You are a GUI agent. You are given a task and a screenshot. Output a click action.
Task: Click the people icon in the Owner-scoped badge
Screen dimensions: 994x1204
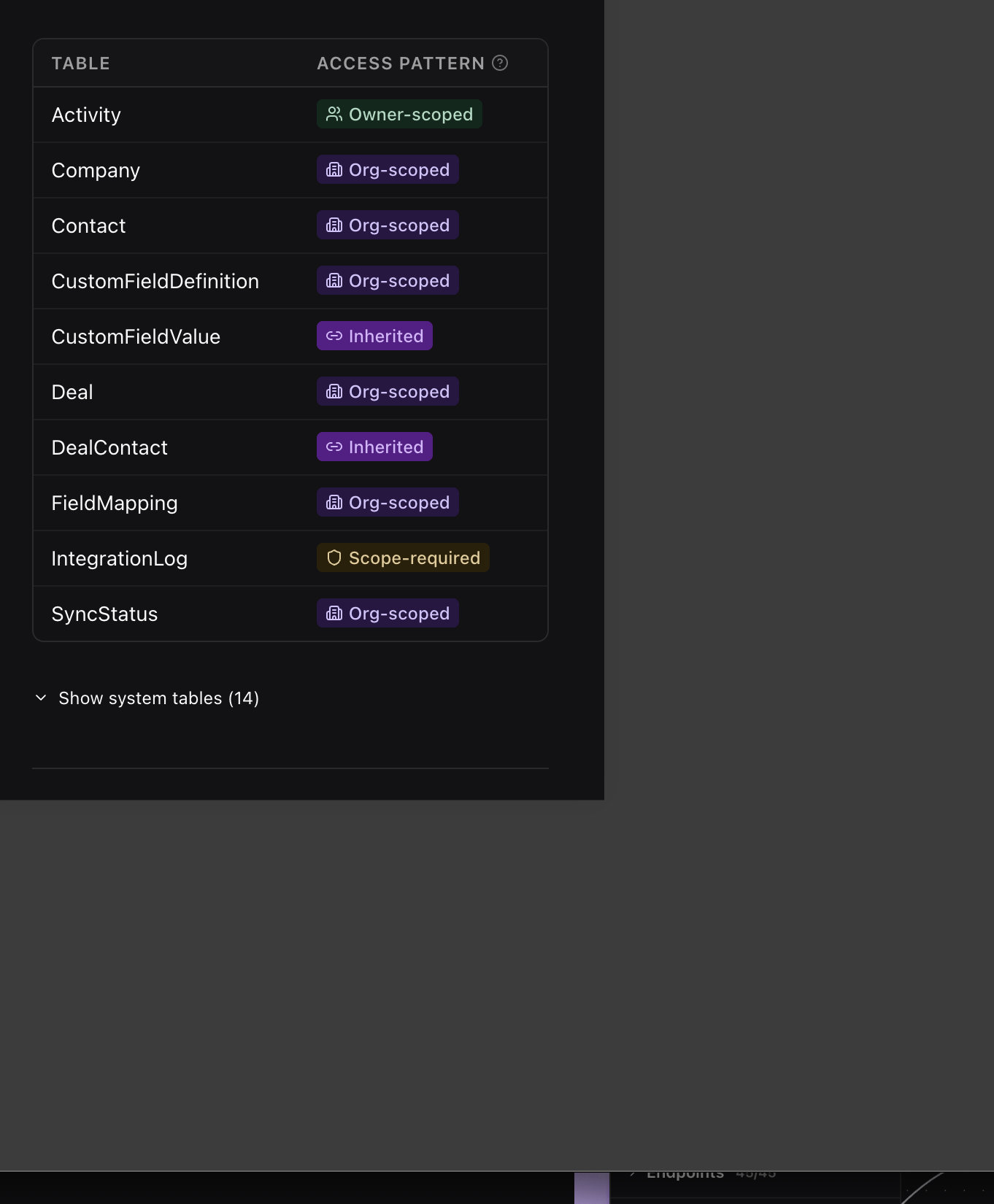tap(334, 115)
